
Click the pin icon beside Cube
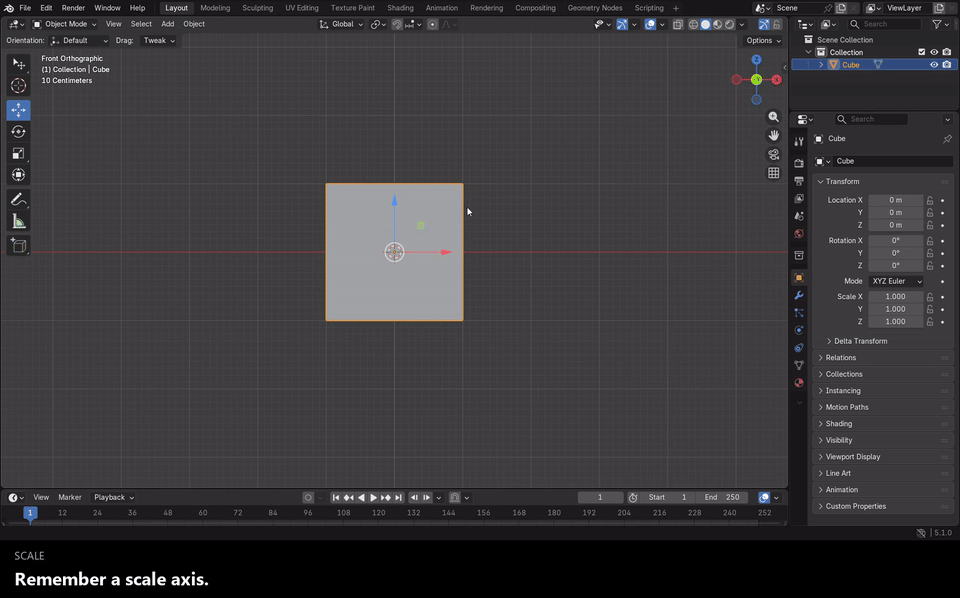(947, 139)
